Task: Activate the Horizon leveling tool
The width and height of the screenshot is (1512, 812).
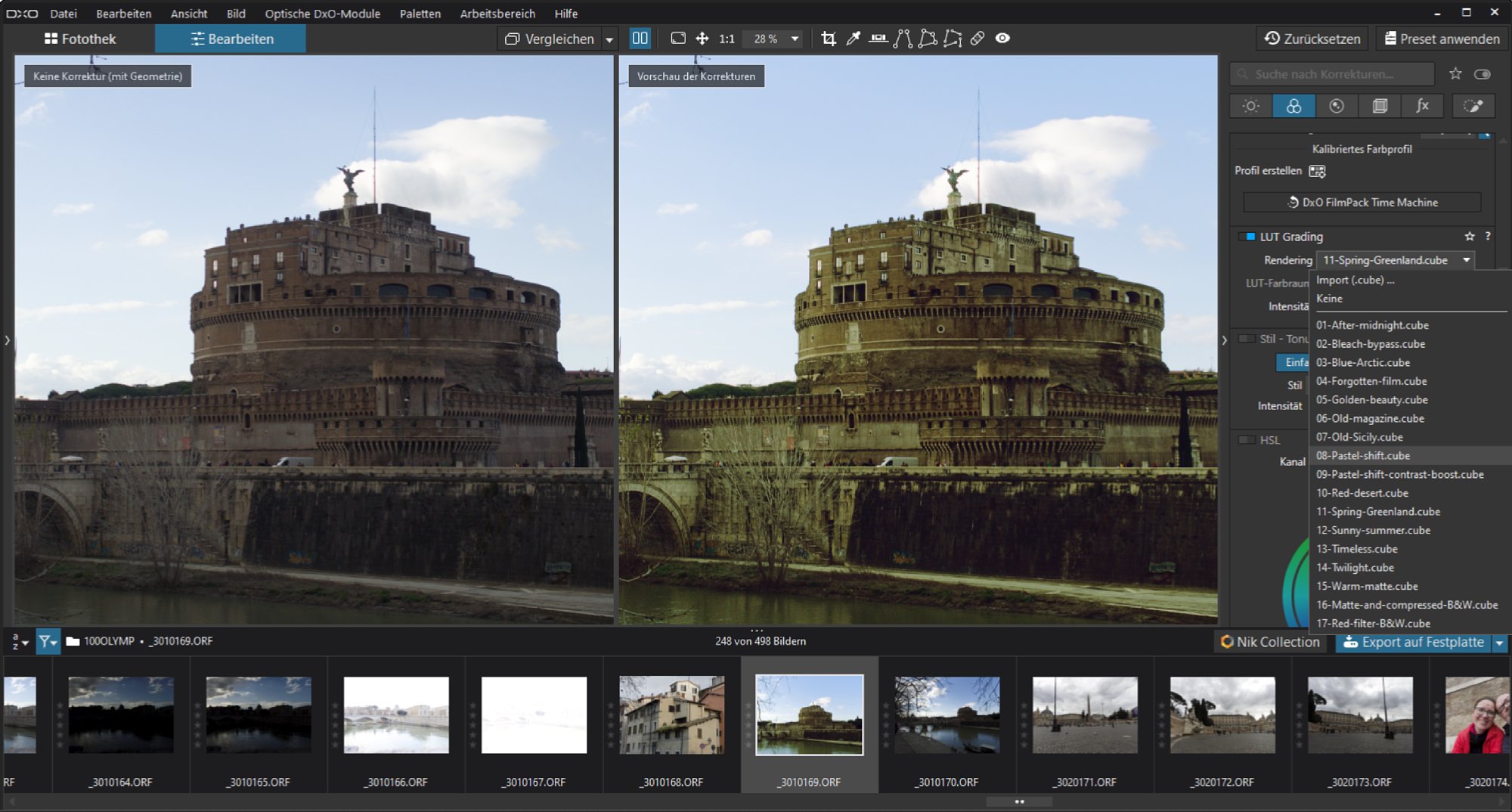Action: point(878,39)
